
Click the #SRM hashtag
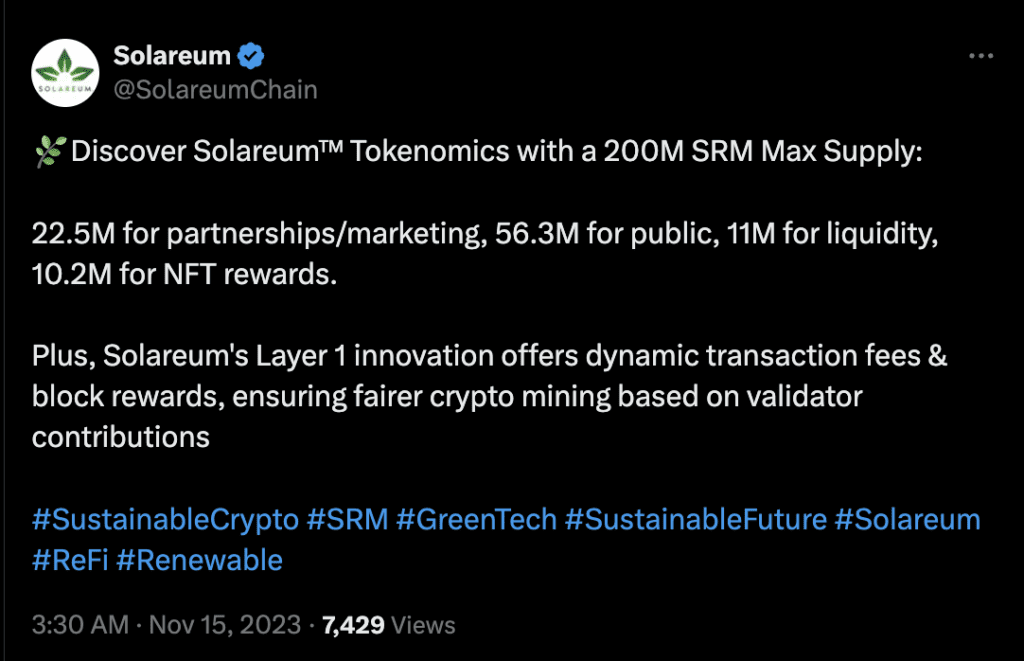coord(346,520)
